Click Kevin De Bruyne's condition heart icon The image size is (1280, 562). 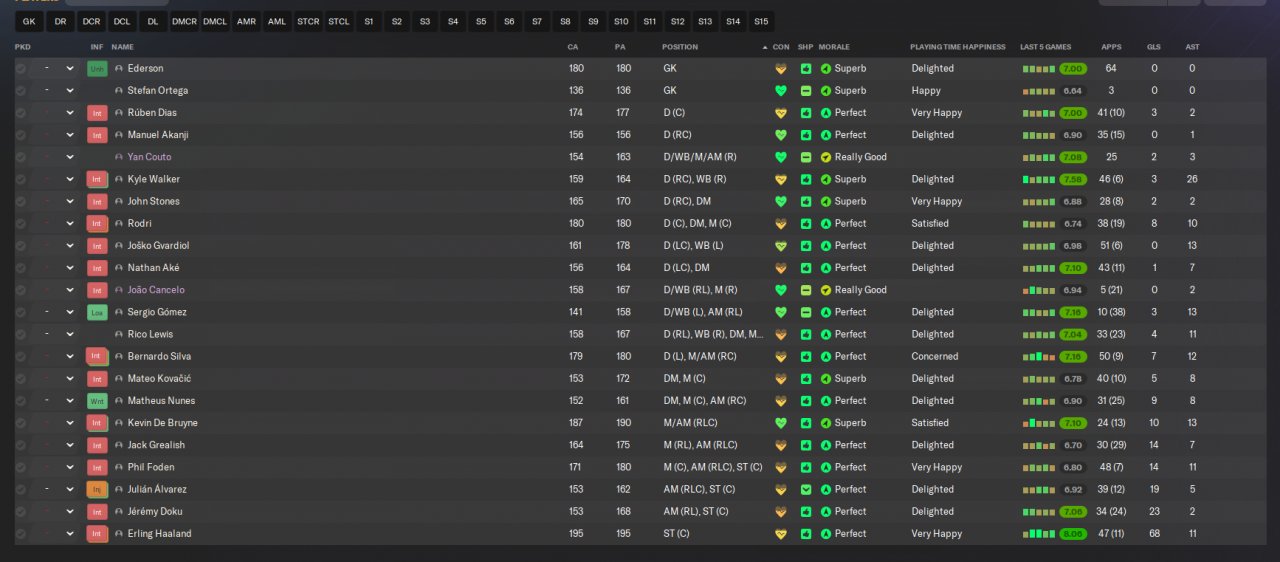781,423
